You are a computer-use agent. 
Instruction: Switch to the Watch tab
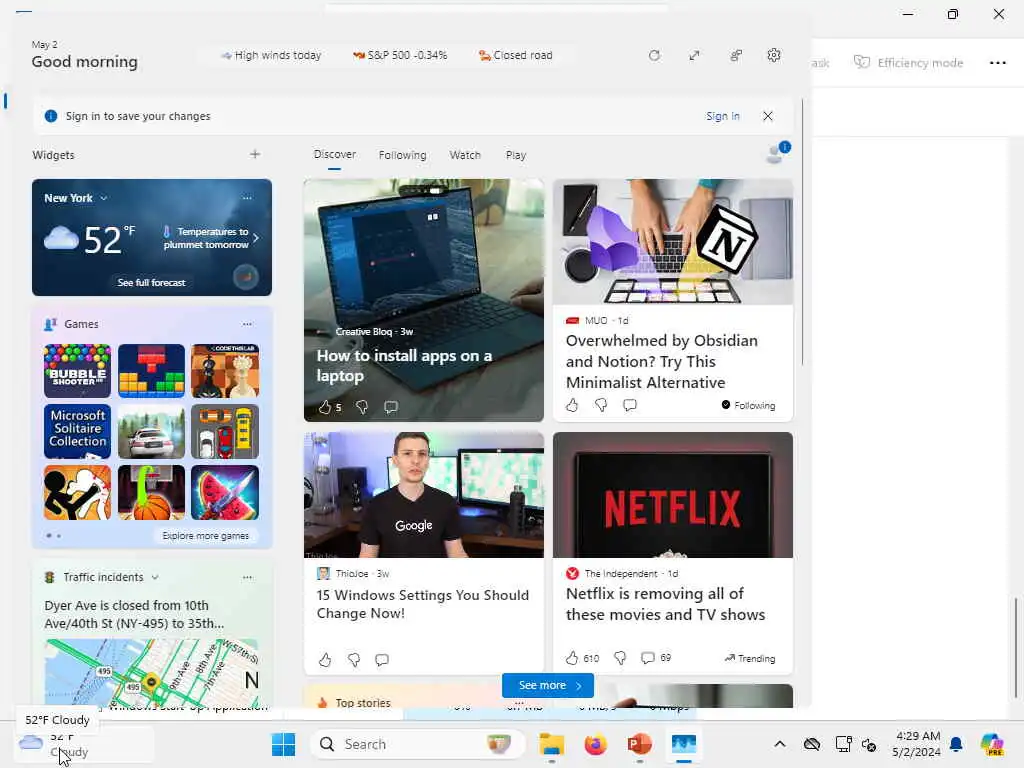click(465, 155)
